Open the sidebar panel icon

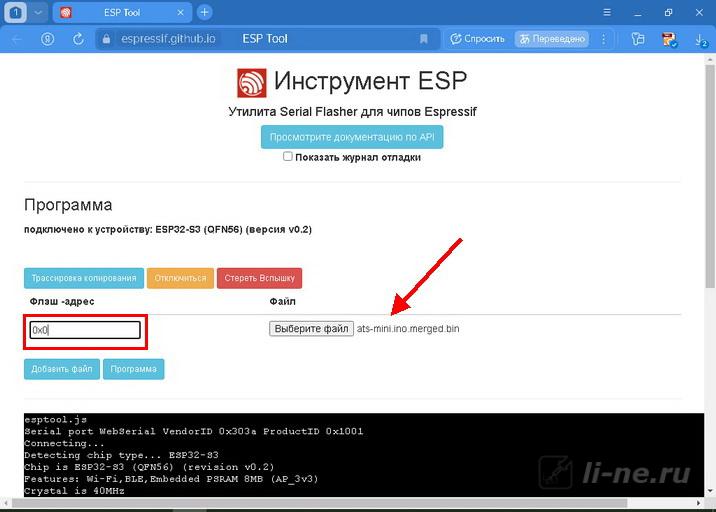[x=638, y=39]
